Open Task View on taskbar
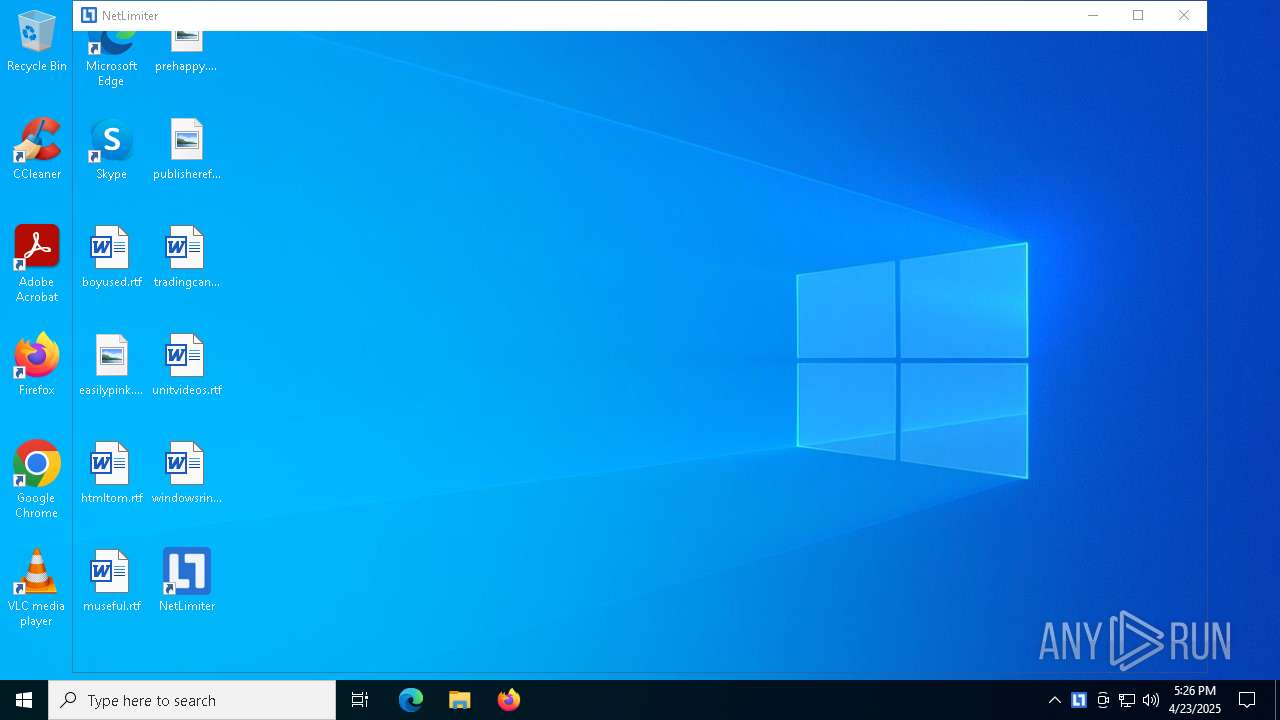 click(360, 700)
